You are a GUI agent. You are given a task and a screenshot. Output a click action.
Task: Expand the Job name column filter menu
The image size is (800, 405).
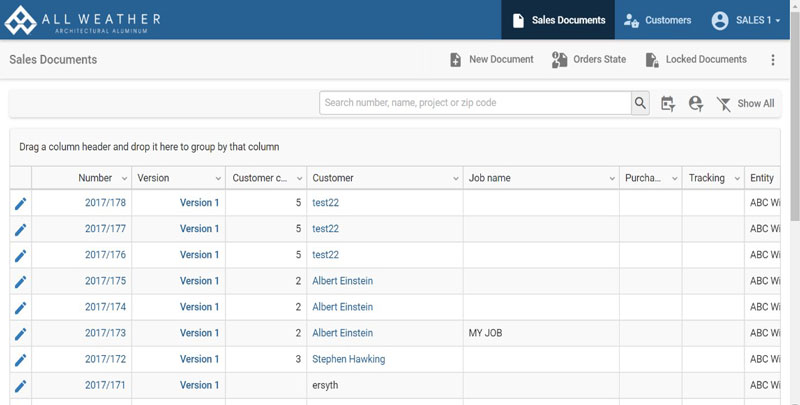pyautogui.click(x=610, y=178)
